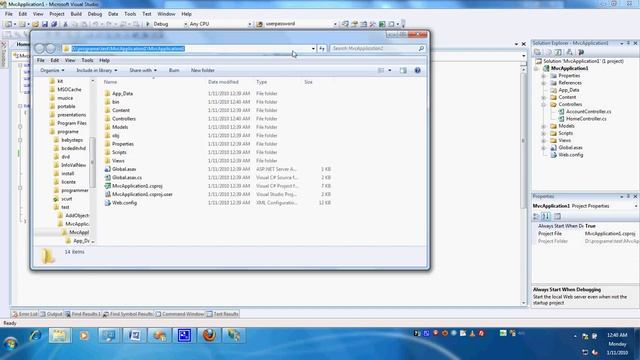Viewport: 640px width, 360px height.
Task: Open the Organize dropdown
Action: (x=52, y=71)
